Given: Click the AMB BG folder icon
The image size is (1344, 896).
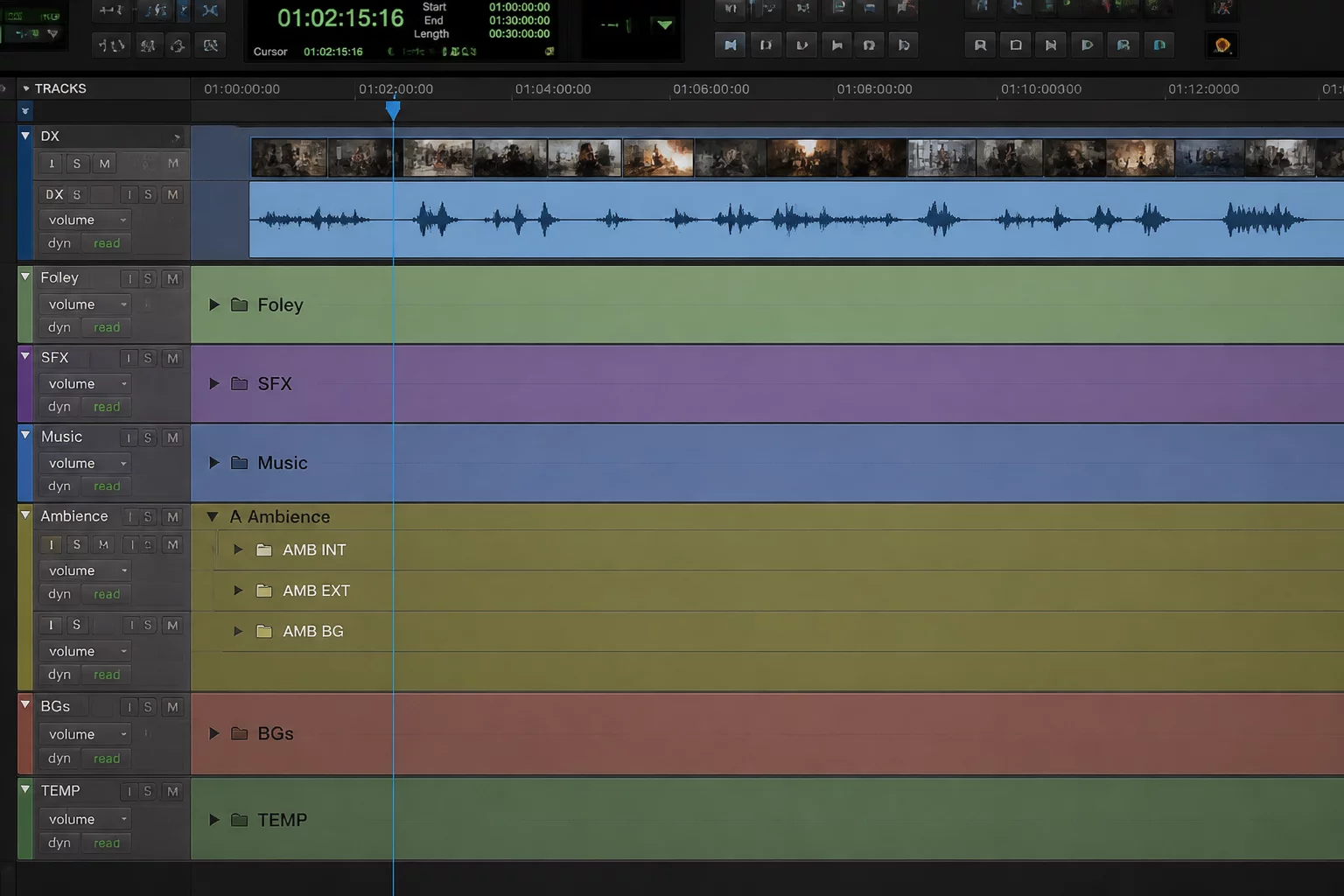Looking at the screenshot, I should 263,631.
